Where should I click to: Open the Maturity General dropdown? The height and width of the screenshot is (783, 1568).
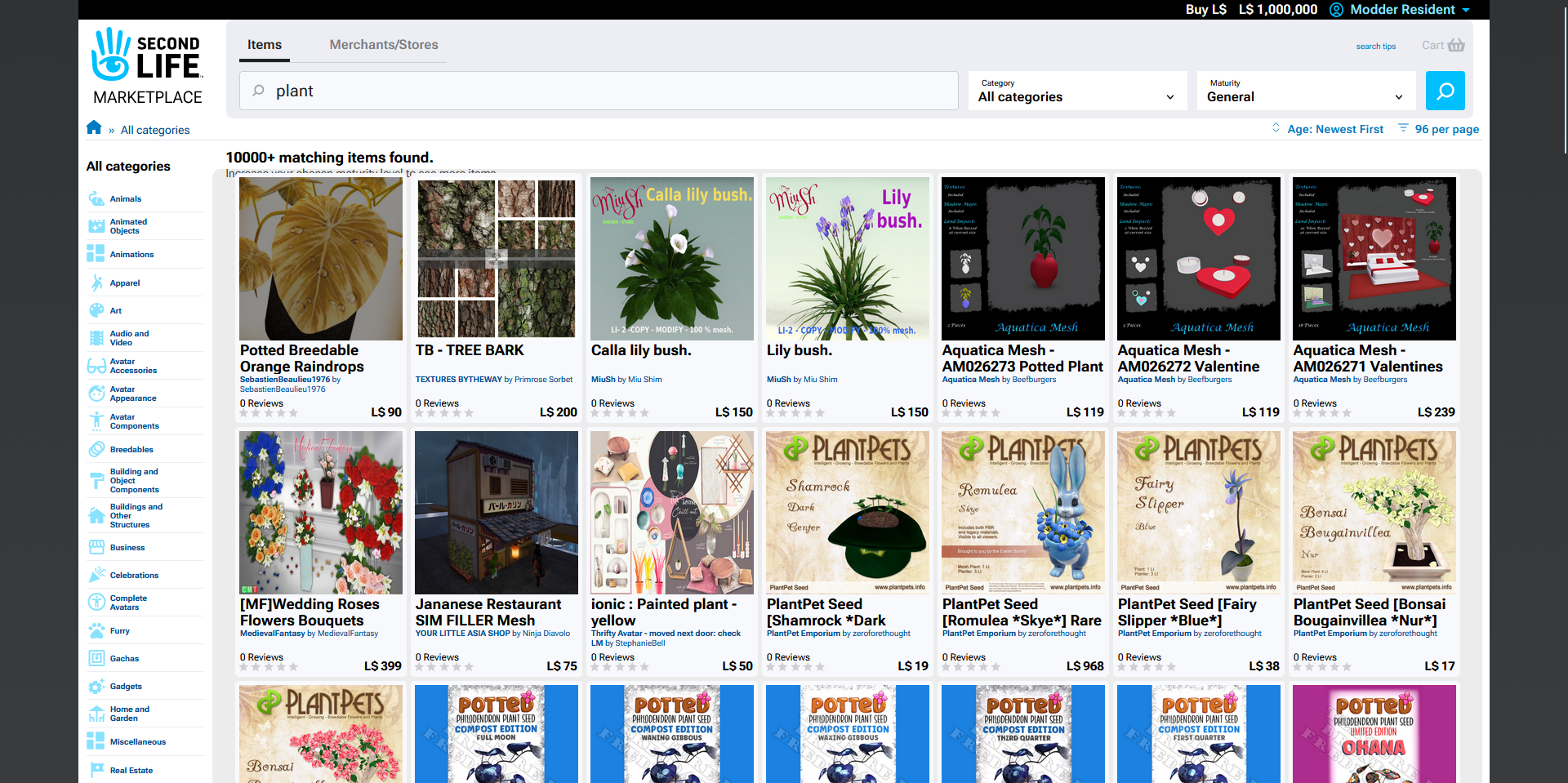tap(1305, 91)
